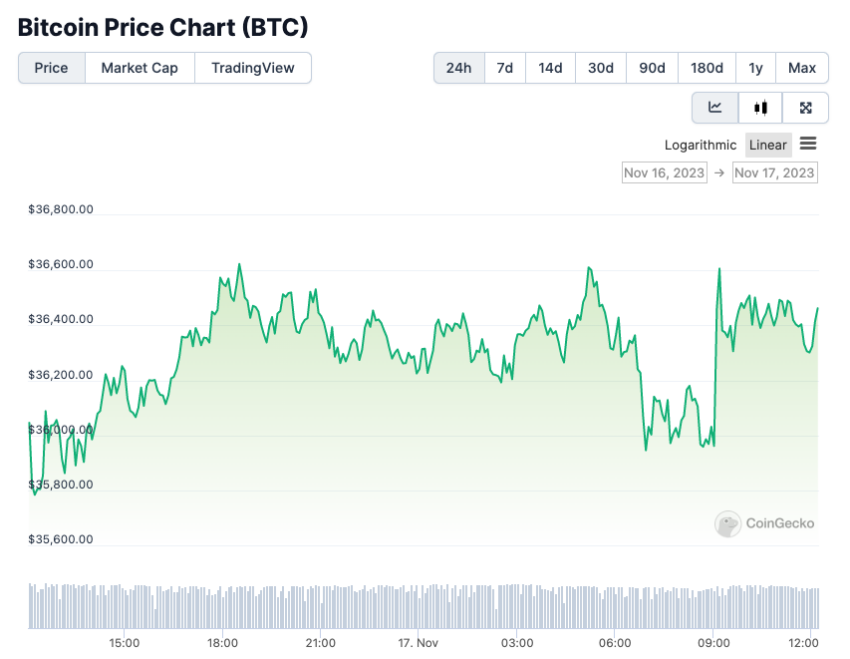Screen dimensions: 850x659
Task: Edit the Nov 16, 2023 start date
Action: tap(664, 173)
